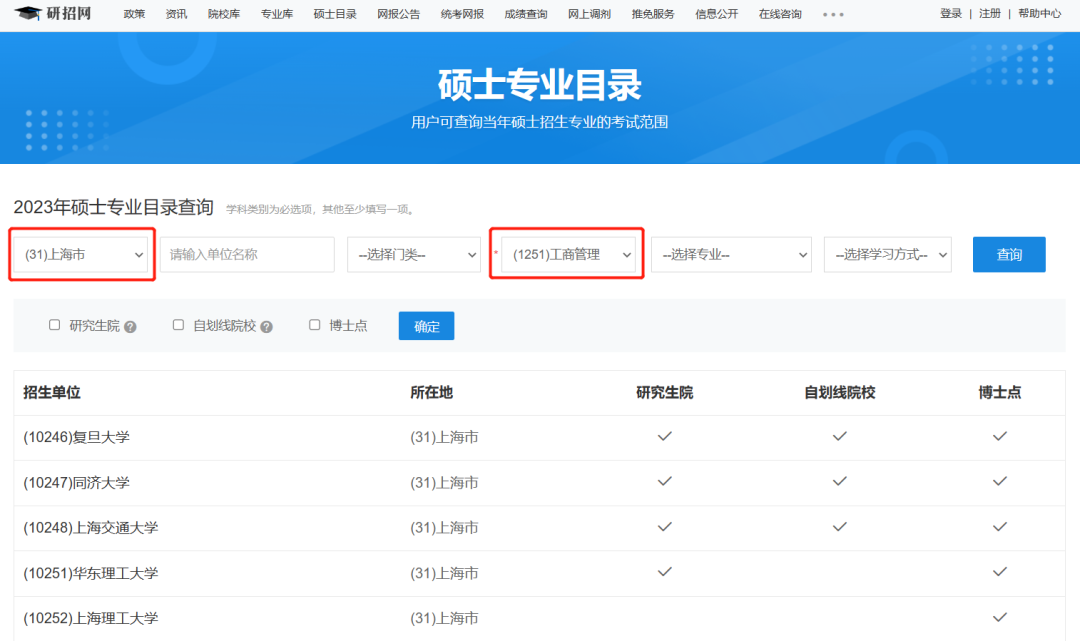This screenshot has width=1080, height=641.
Task: Open help tooltip icon beside 自划线院校
Action: (x=267, y=327)
